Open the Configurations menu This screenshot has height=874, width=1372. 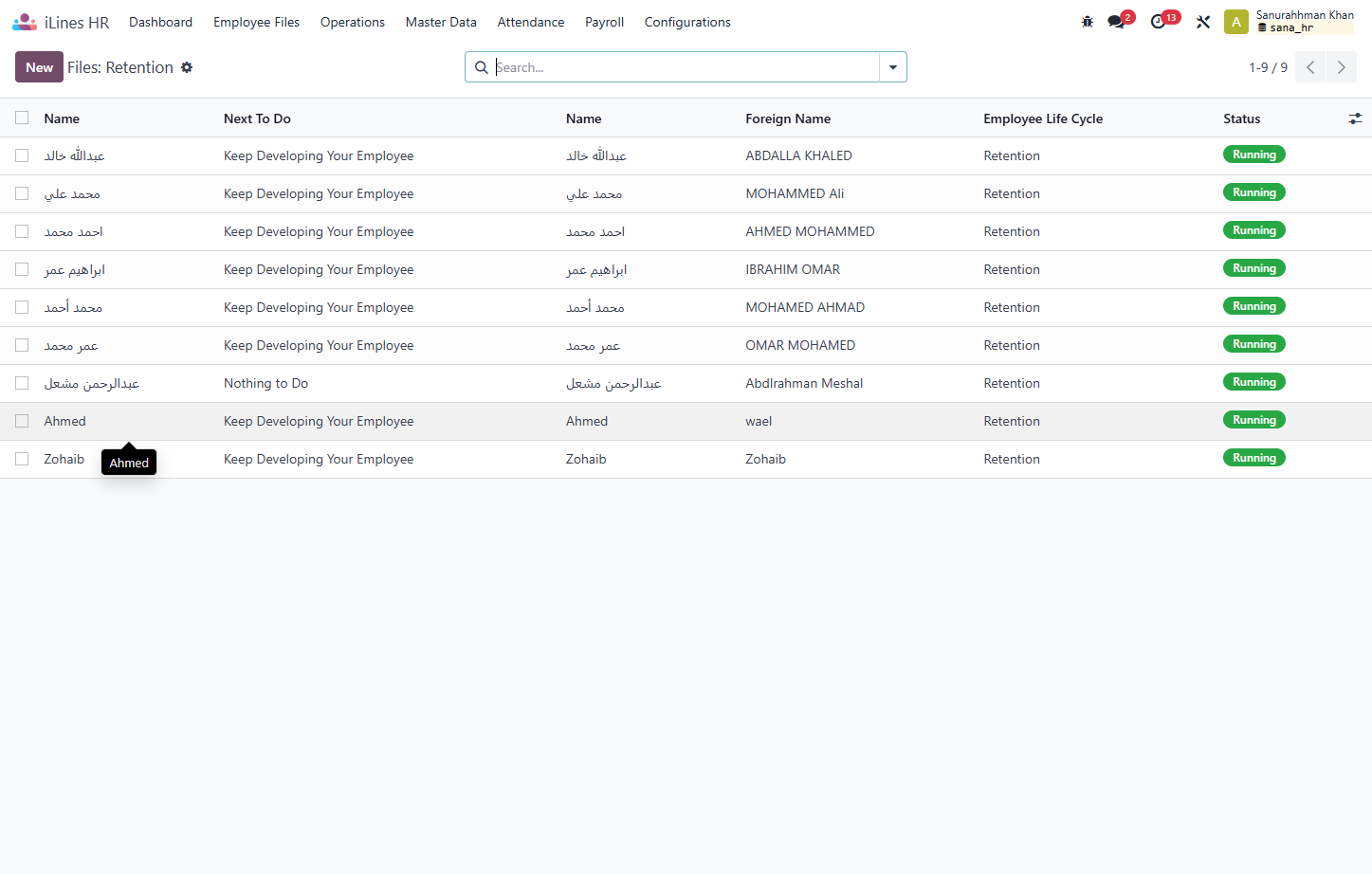click(x=687, y=22)
